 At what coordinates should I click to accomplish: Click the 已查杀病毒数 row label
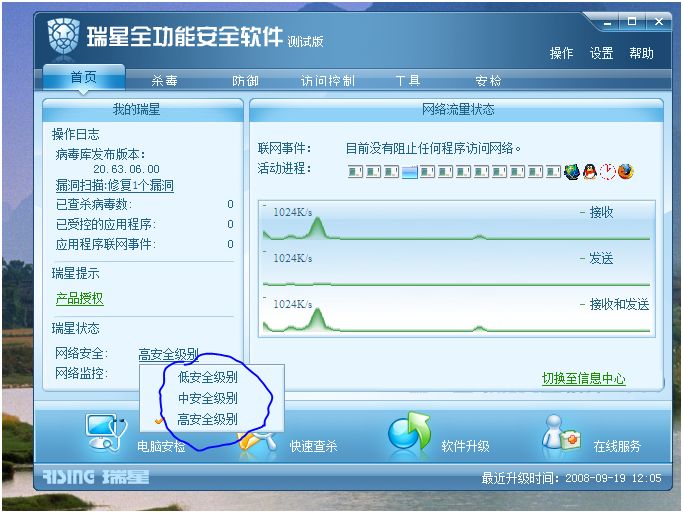pos(94,204)
